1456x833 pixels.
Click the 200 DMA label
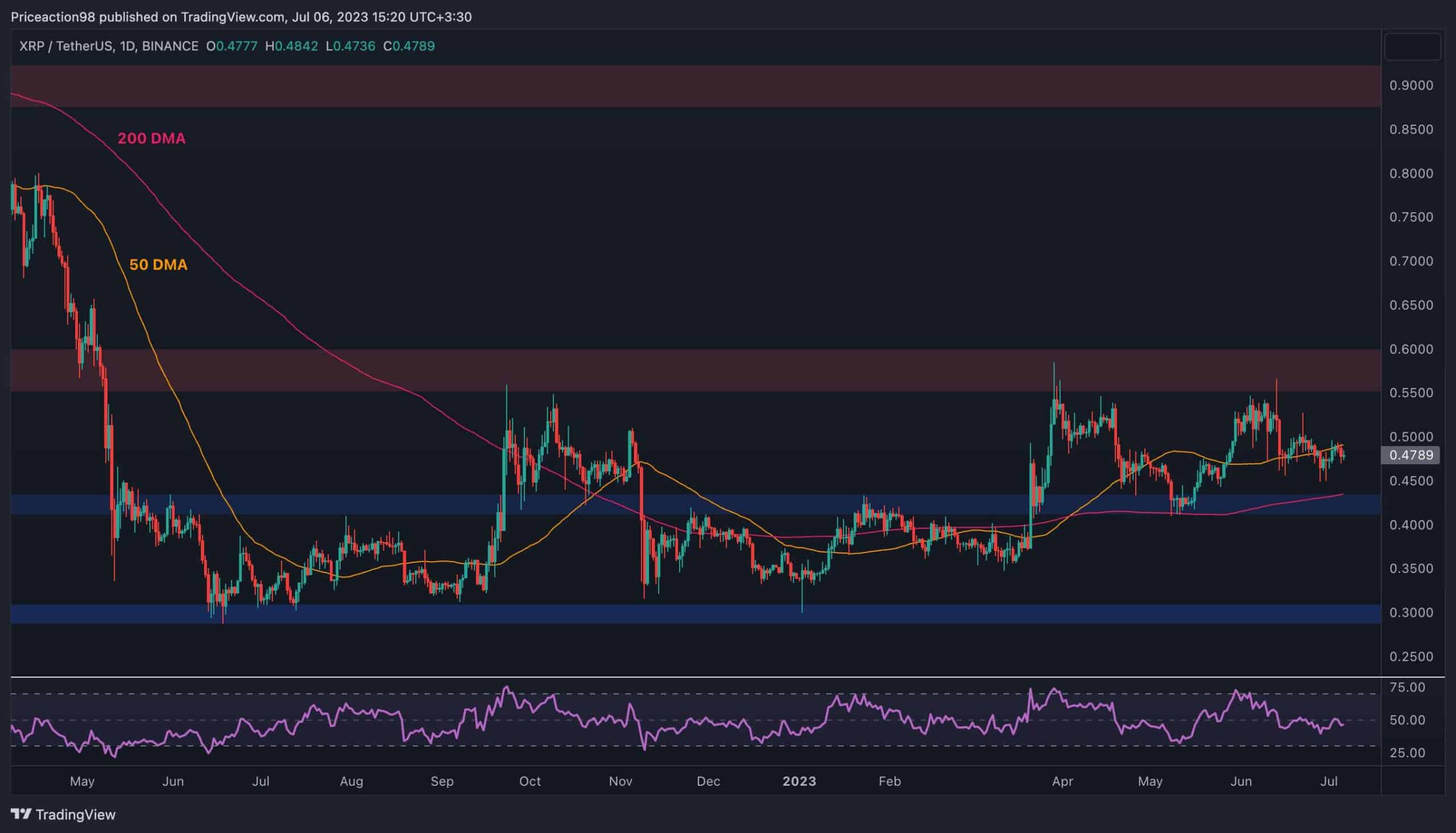click(151, 138)
